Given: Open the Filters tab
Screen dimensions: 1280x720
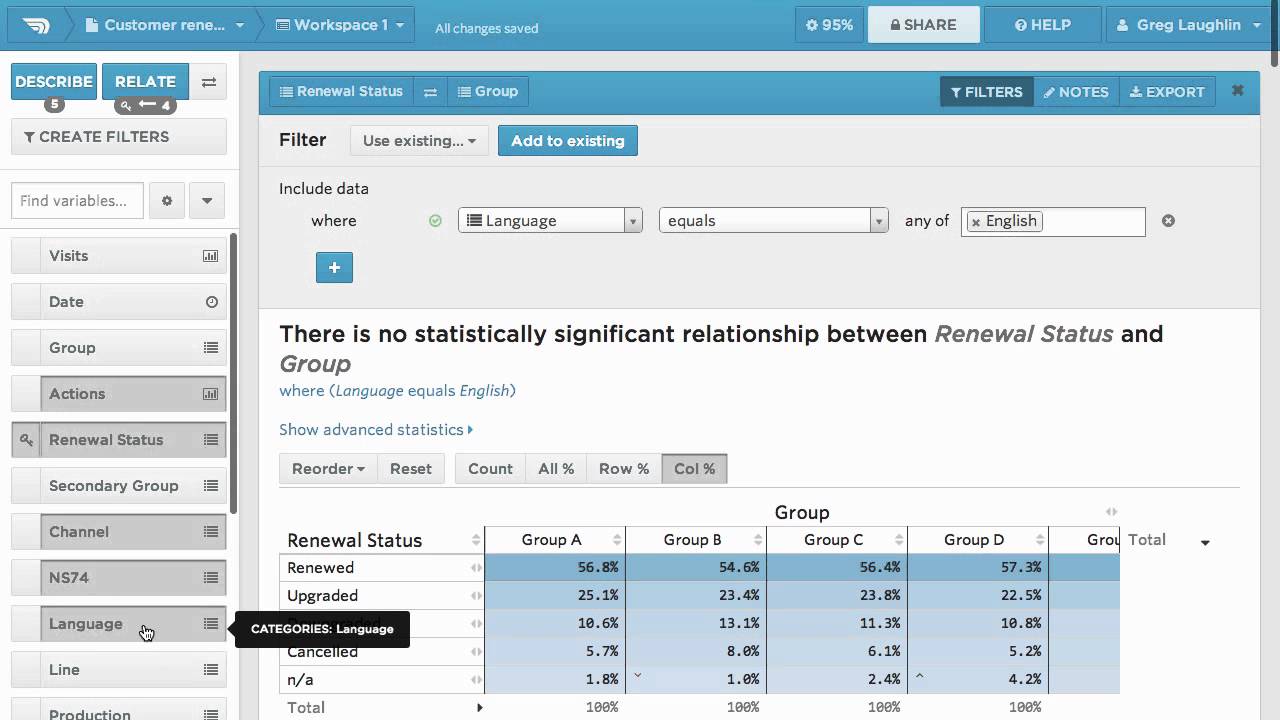Looking at the screenshot, I should click(986, 92).
